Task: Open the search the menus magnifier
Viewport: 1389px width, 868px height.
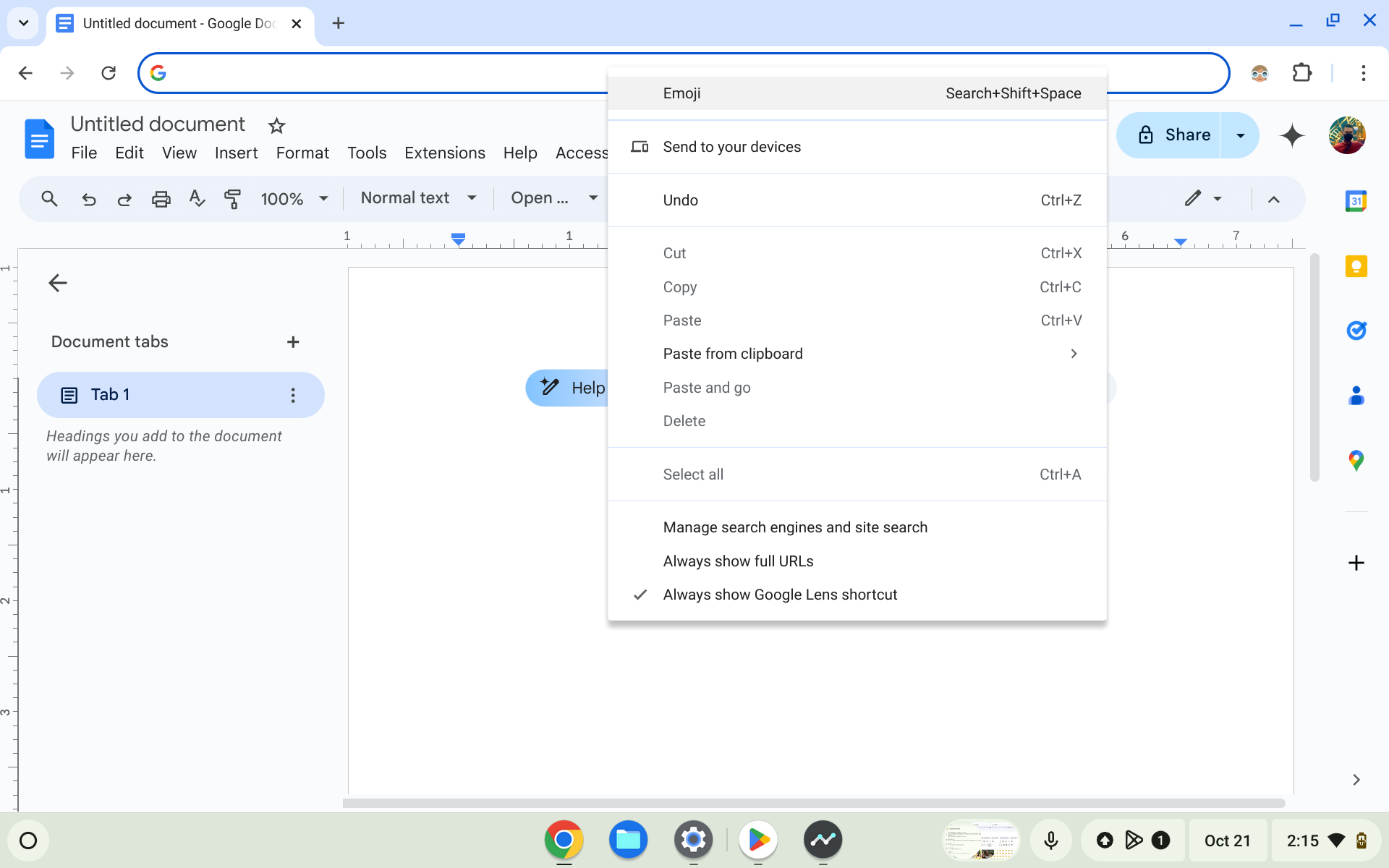Action: pos(49,198)
